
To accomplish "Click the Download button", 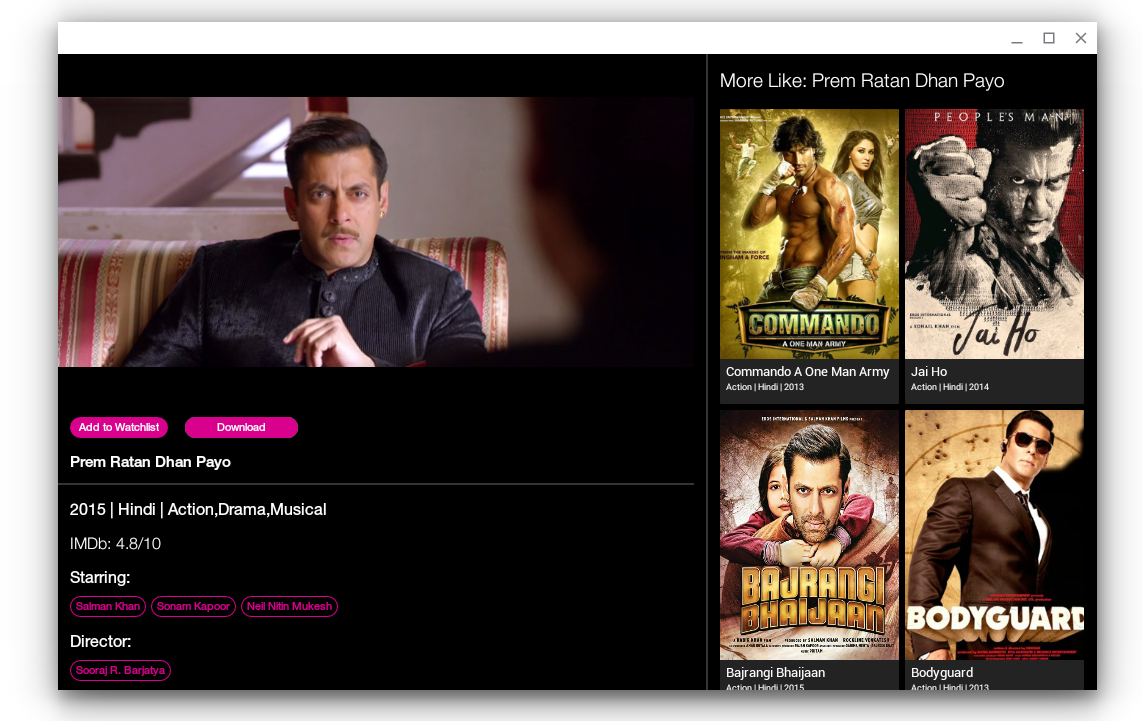I will point(241,427).
